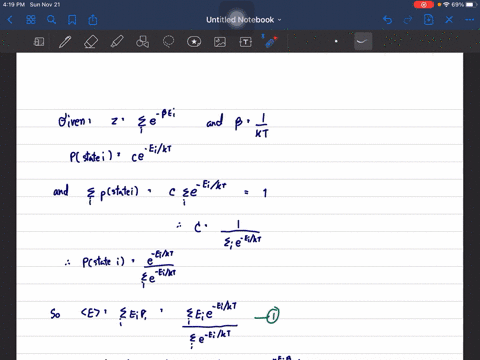
Task: Open the three-dot more options menu
Action: point(469,20)
